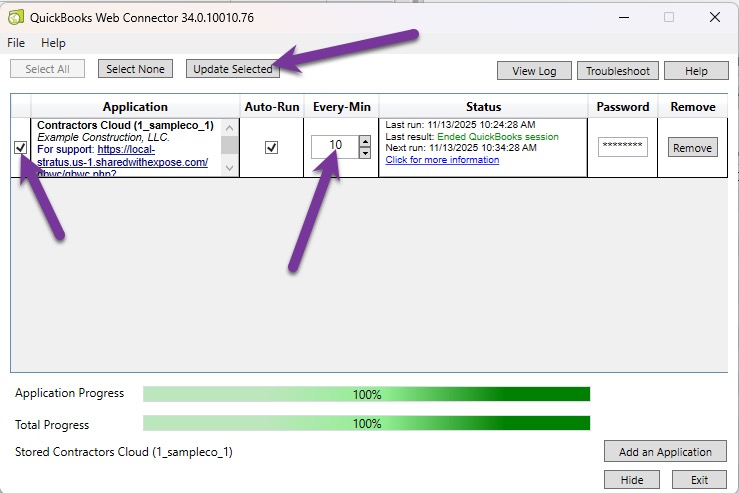Remove the Contractors Cloud application
This screenshot has height=493, width=739.
tap(692, 148)
